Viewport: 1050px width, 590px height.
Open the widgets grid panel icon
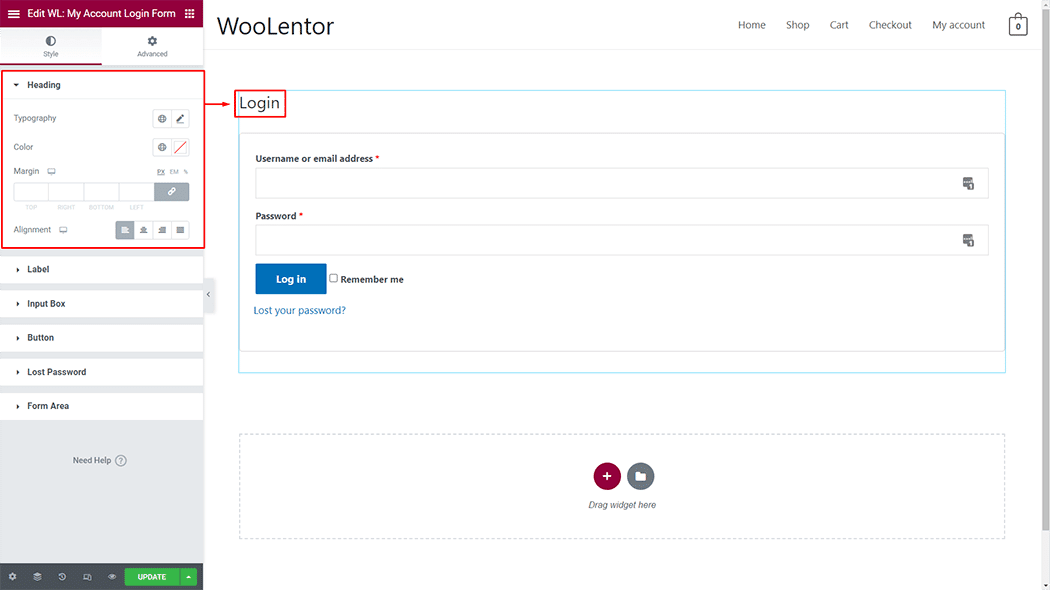pyautogui.click(x=189, y=14)
